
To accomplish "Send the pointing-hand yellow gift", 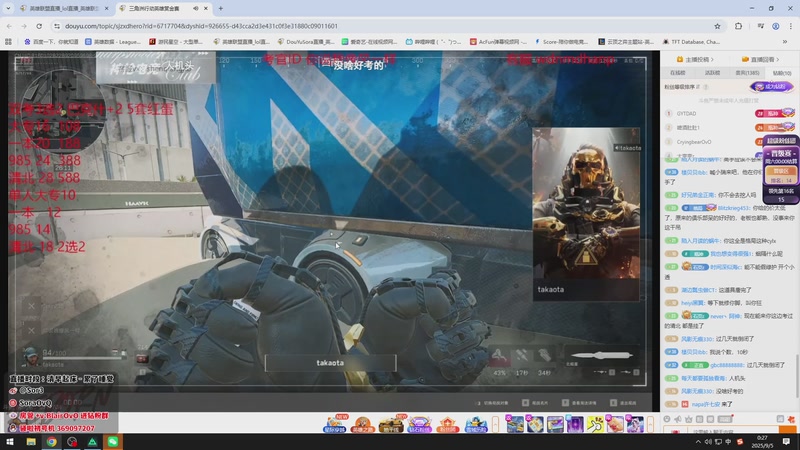I will click(x=595, y=424).
